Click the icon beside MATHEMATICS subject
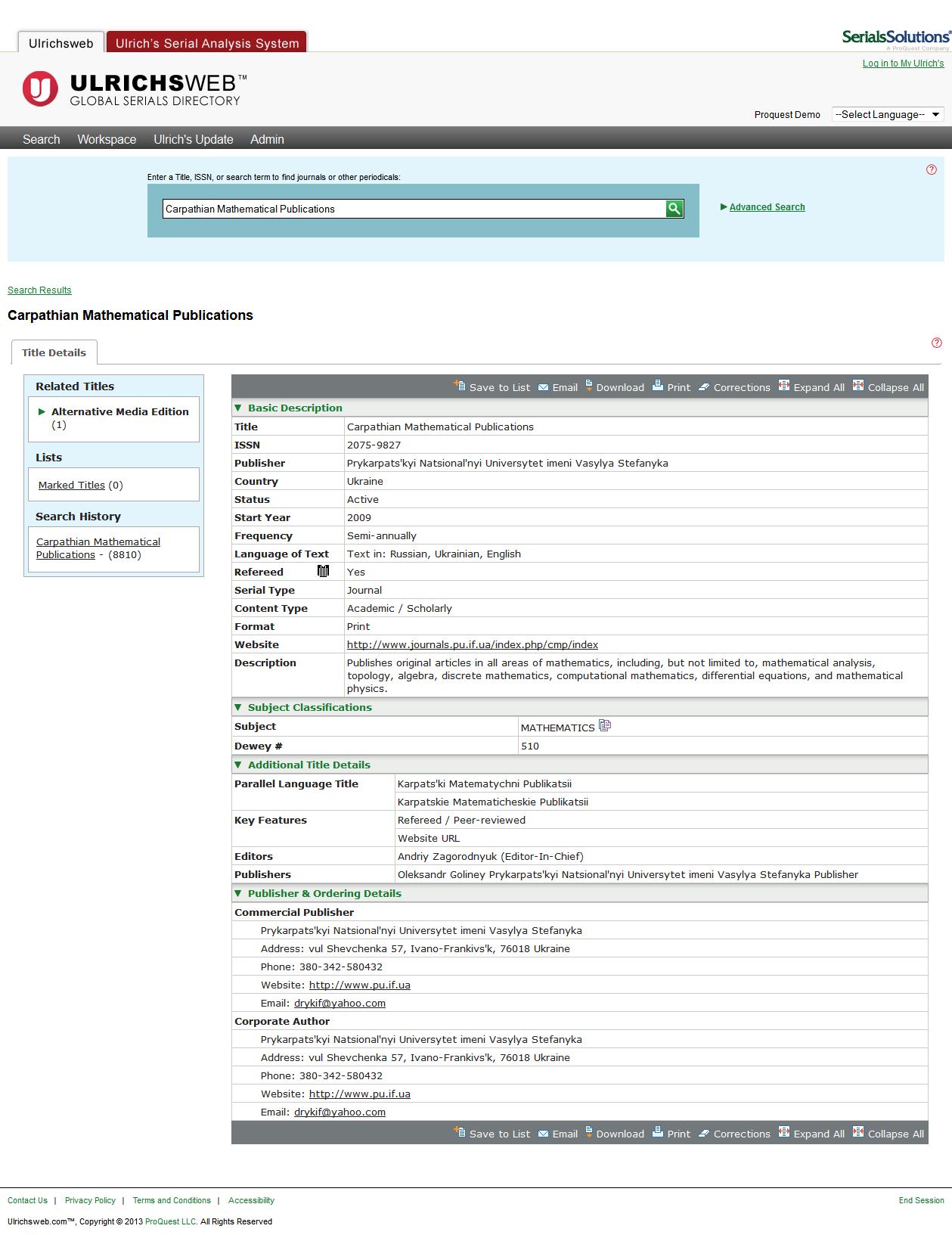 pos(604,726)
